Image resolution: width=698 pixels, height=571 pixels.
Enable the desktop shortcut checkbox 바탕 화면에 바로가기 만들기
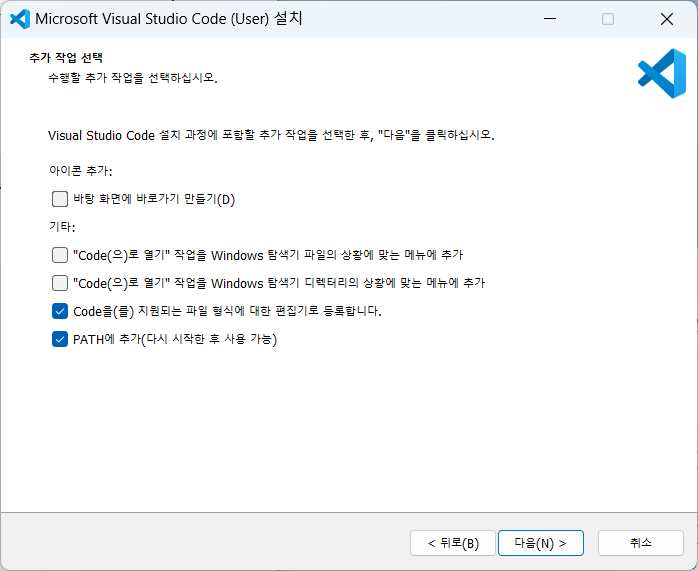coord(60,199)
